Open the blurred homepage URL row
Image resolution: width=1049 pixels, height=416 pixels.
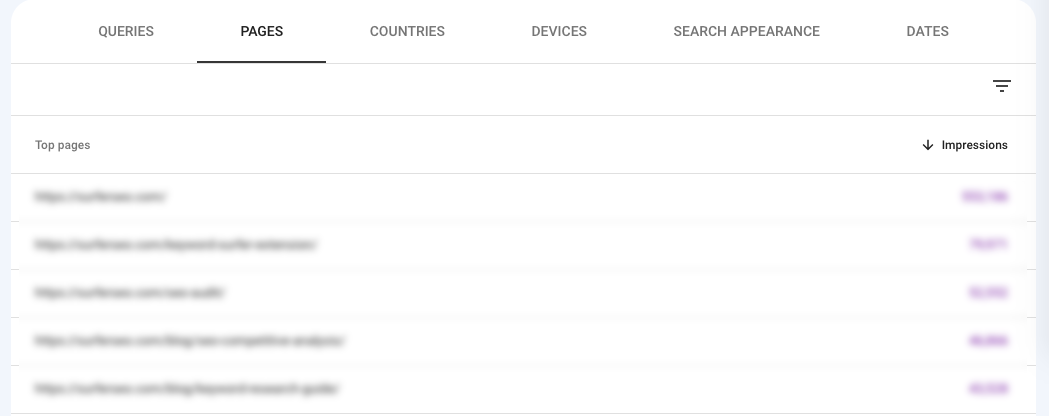click(518, 197)
